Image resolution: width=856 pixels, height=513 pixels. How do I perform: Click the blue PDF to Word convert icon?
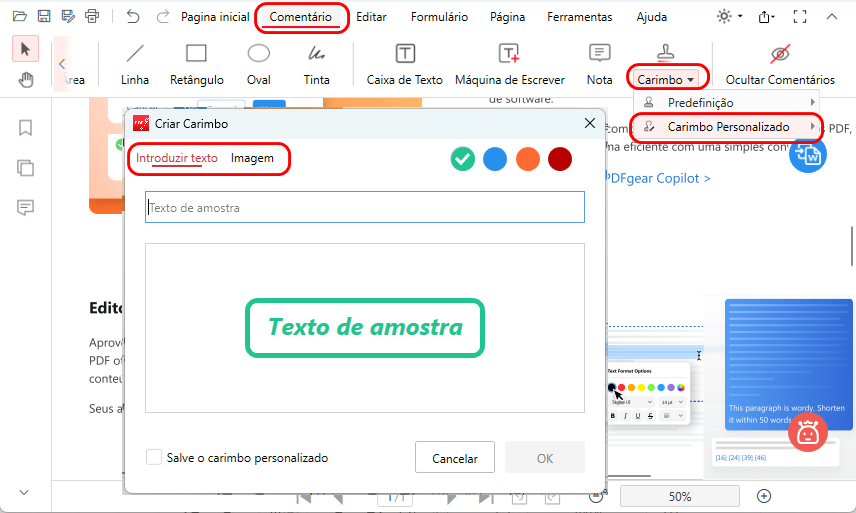pyautogui.click(x=808, y=154)
